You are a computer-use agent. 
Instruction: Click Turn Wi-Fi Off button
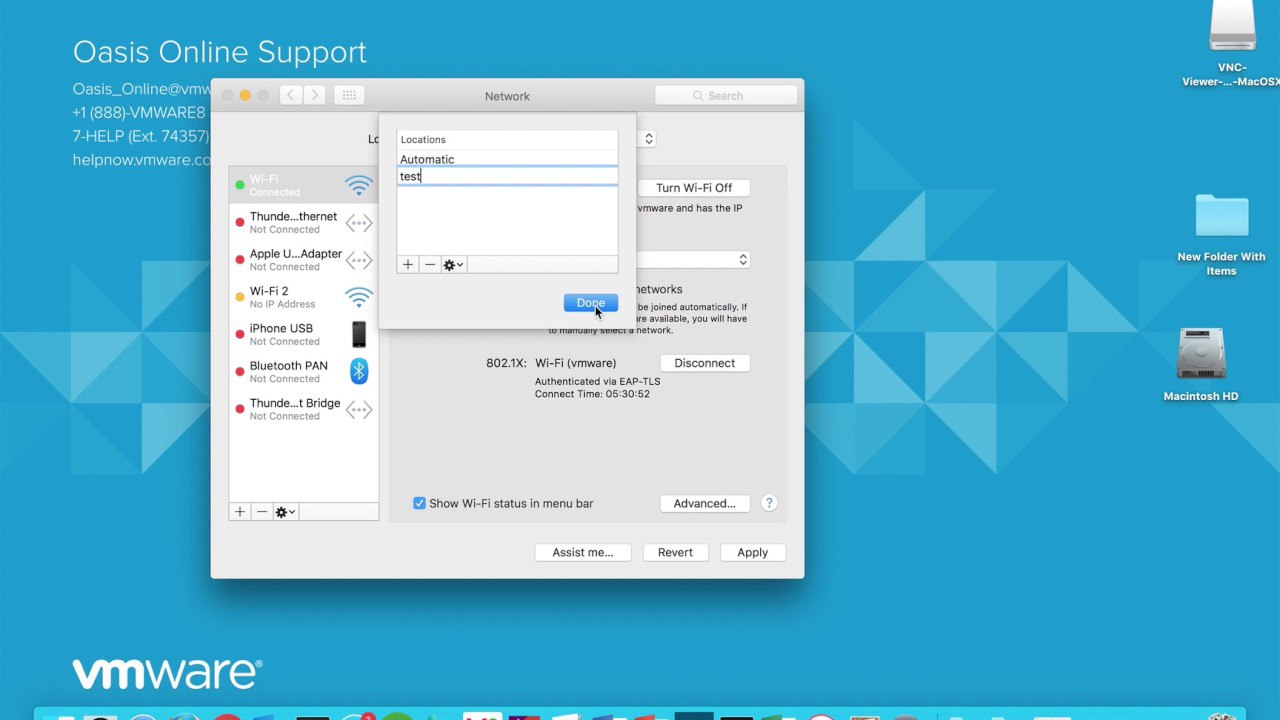694,188
